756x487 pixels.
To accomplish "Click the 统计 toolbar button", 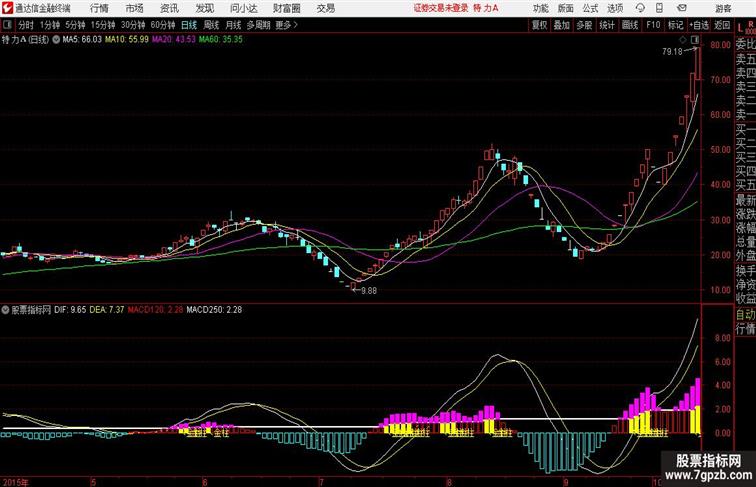I will point(607,25).
